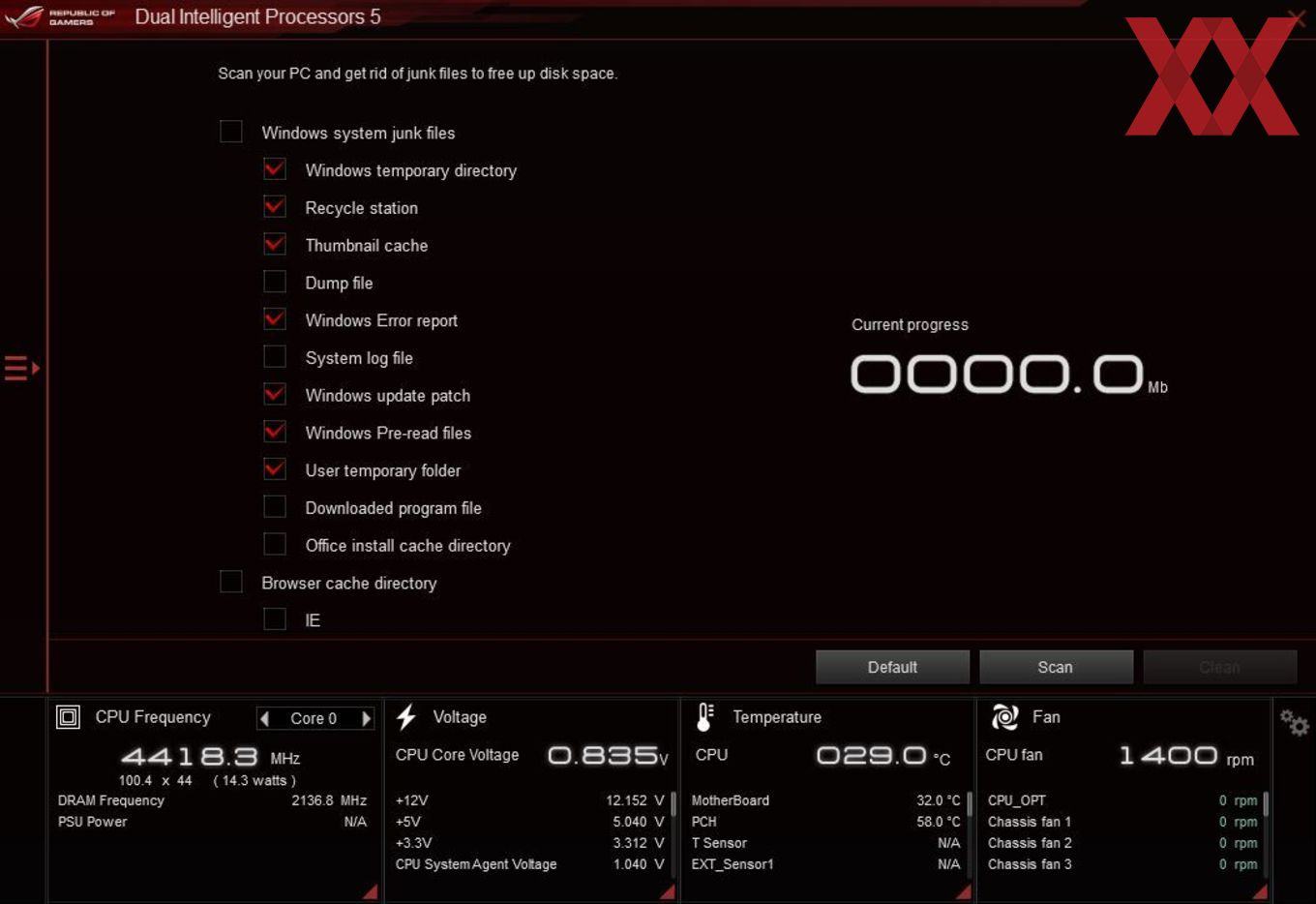Click 'Dual Intelligent Processors 5' title

[257, 16]
